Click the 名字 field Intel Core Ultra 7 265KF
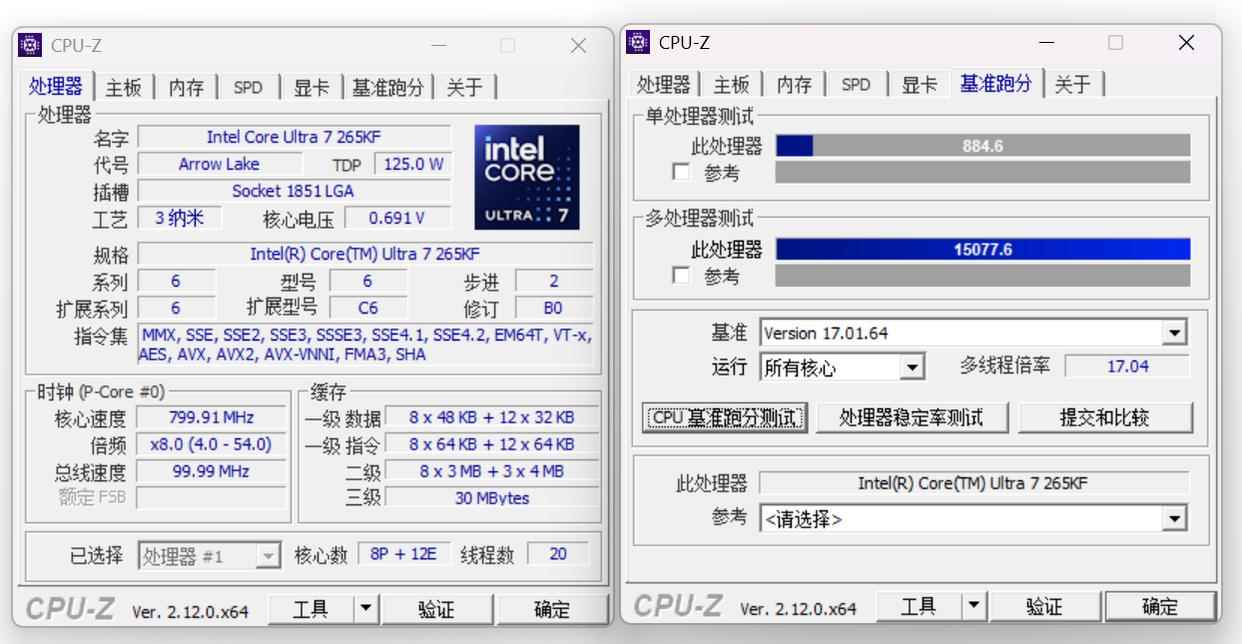This screenshot has height=644, width=1242. (294, 137)
